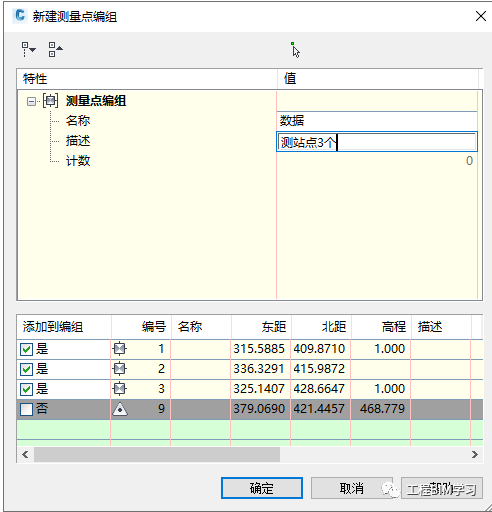The width and height of the screenshot is (492, 512).
Task: Click the 值 column header
Action: click(378, 79)
